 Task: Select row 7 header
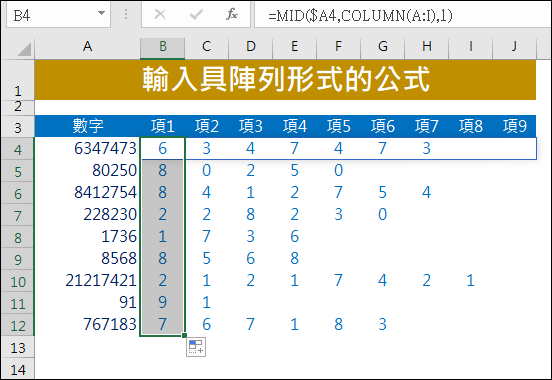pyautogui.click(x=18, y=214)
